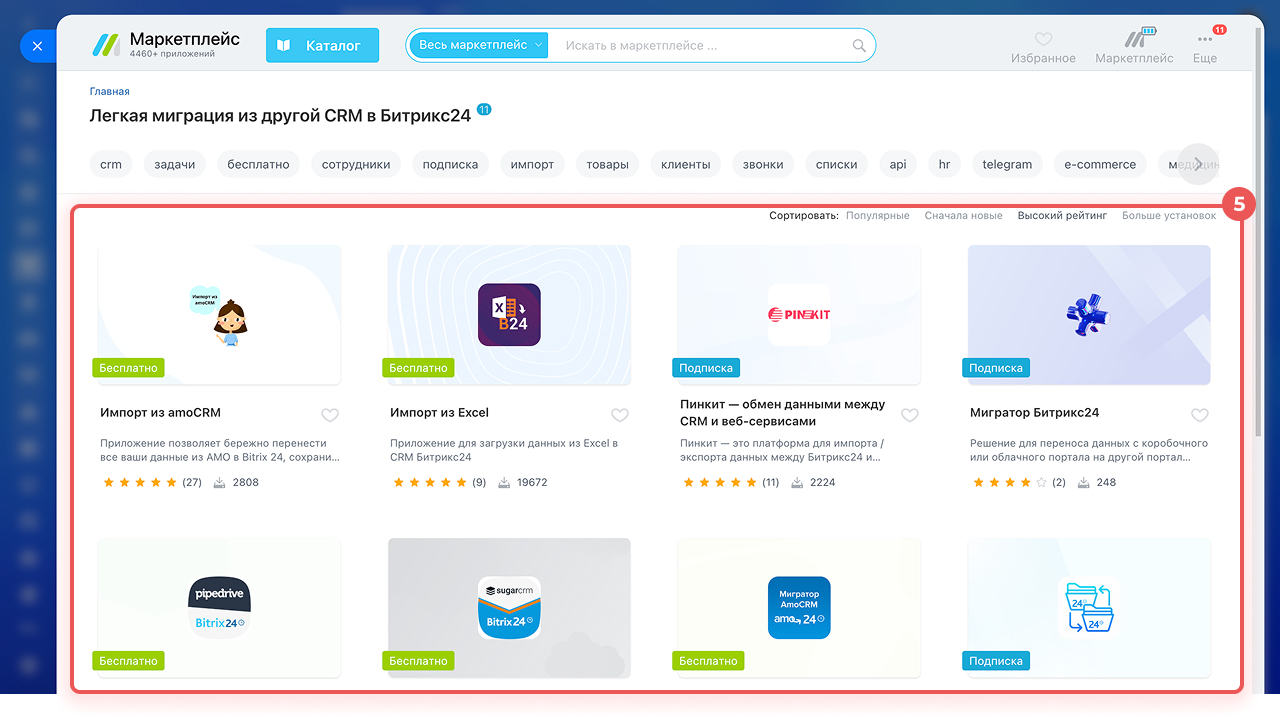Go to the Главная breadcrumb link
1280x718 pixels.
pyautogui.click(x=110, y=91)
